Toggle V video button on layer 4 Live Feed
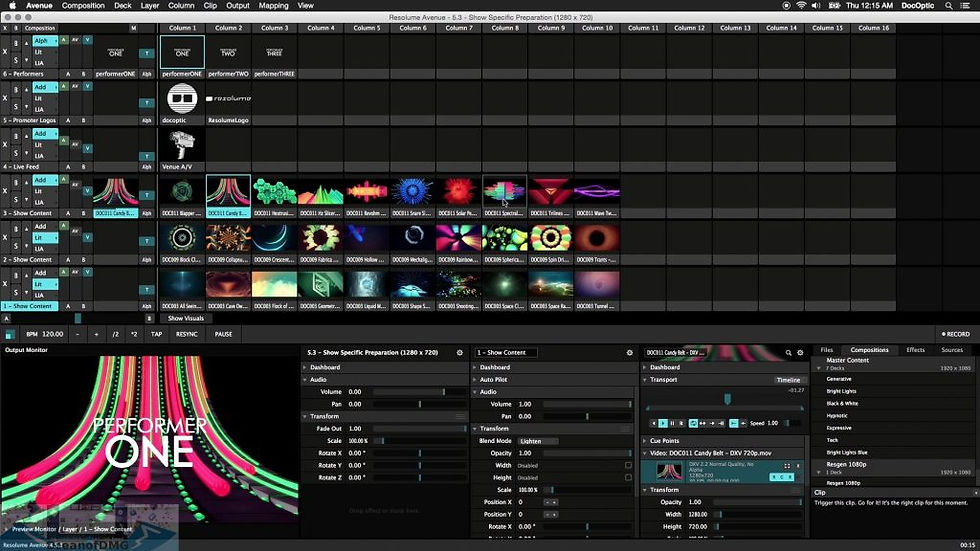 click(88, 148)
